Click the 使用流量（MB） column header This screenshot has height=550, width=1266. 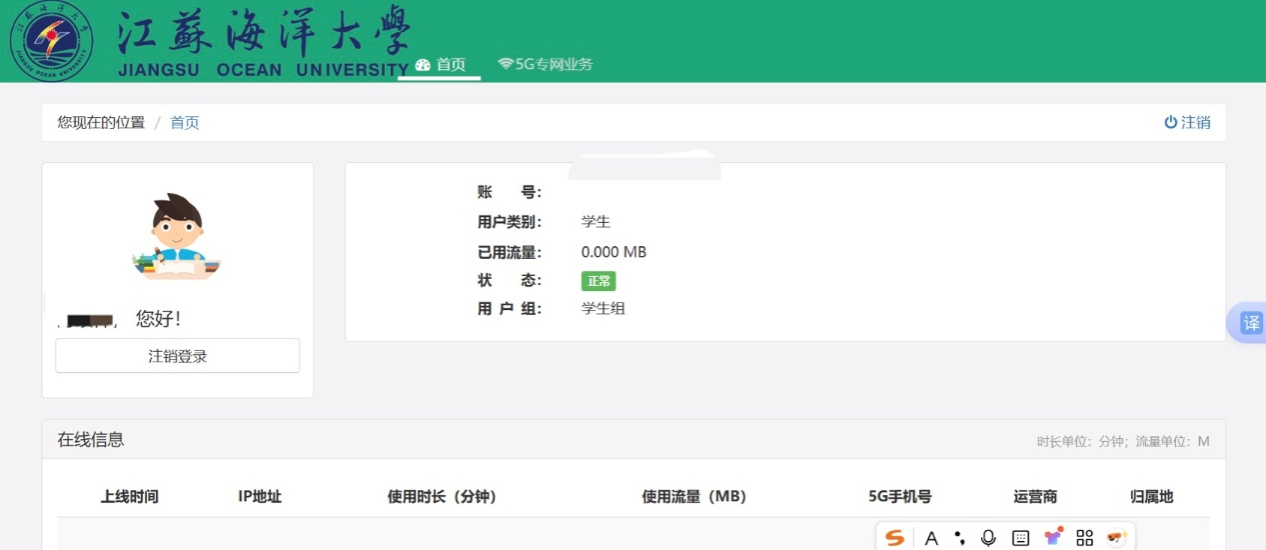coord(694,497)
